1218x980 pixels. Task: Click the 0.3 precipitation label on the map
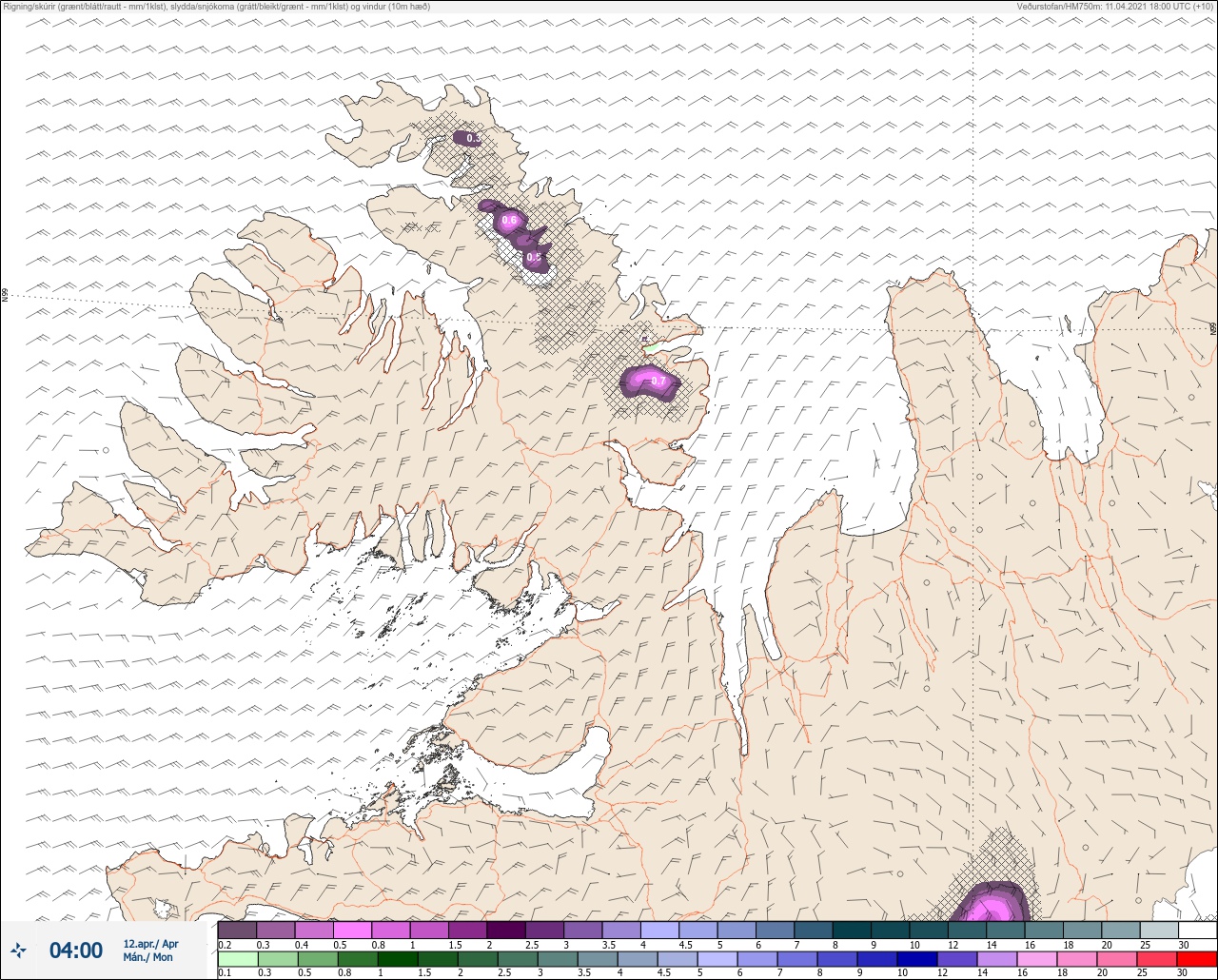point(473,139)
